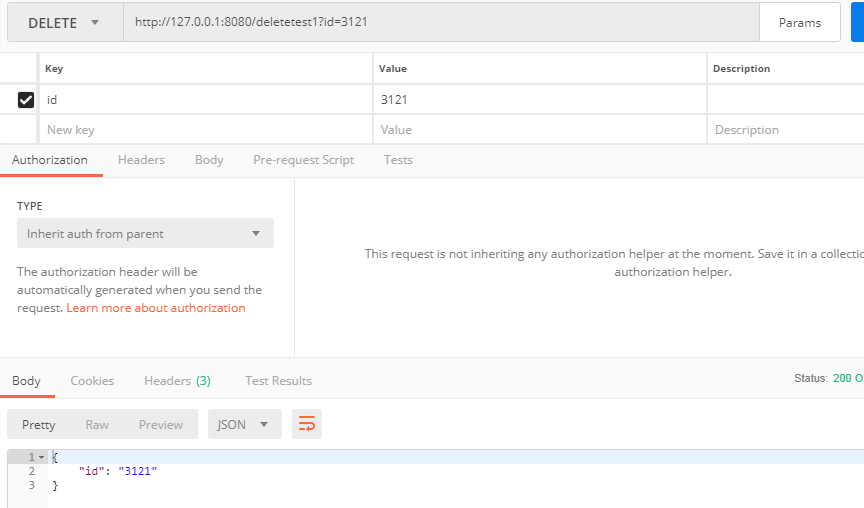This screenshot has width=864, height=508.
Task: Click the Description column header
Action: tap(741, 68)
